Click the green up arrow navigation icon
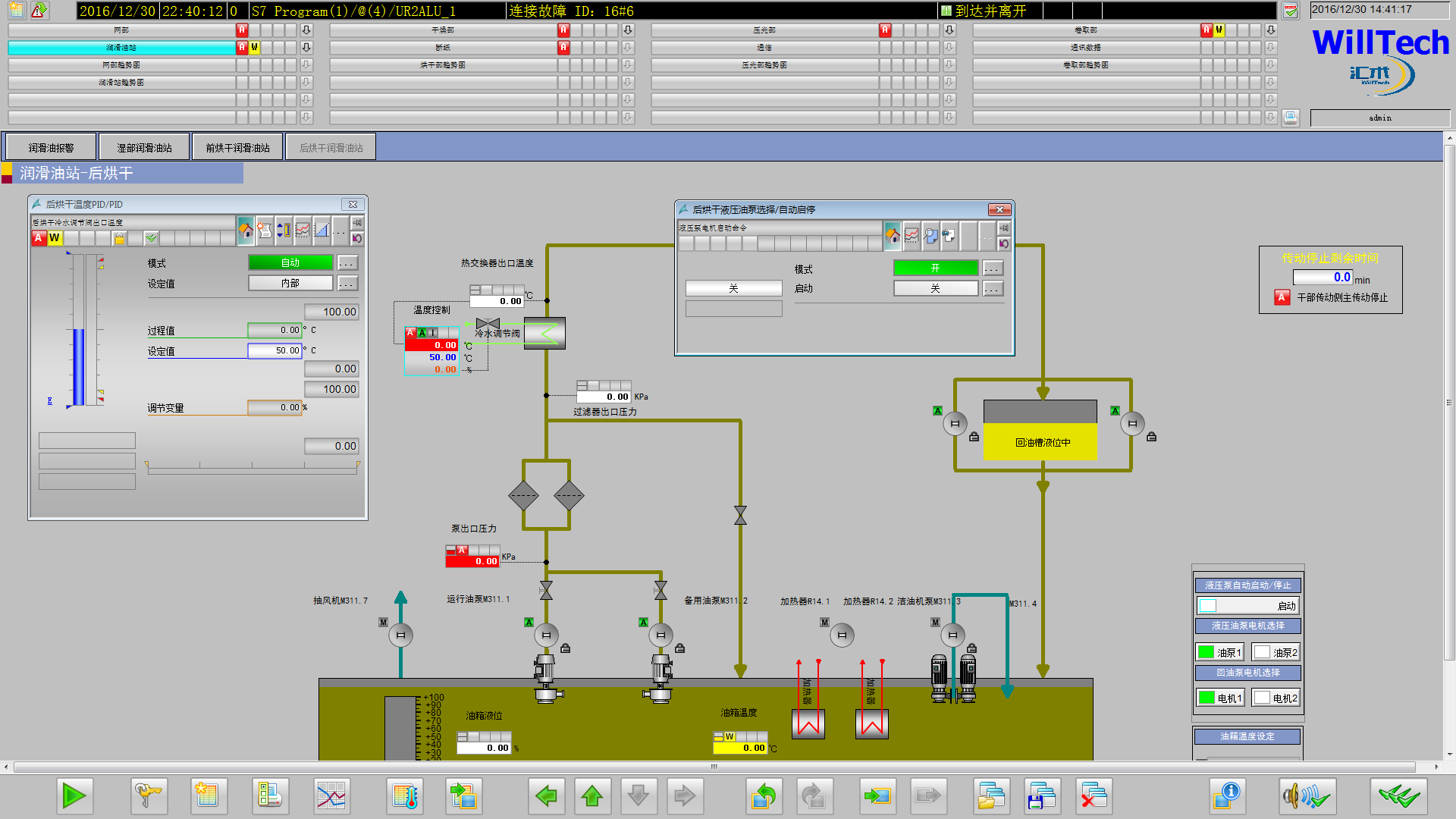Viewport: 1456px width, 819px height. [x=592, y=795]
